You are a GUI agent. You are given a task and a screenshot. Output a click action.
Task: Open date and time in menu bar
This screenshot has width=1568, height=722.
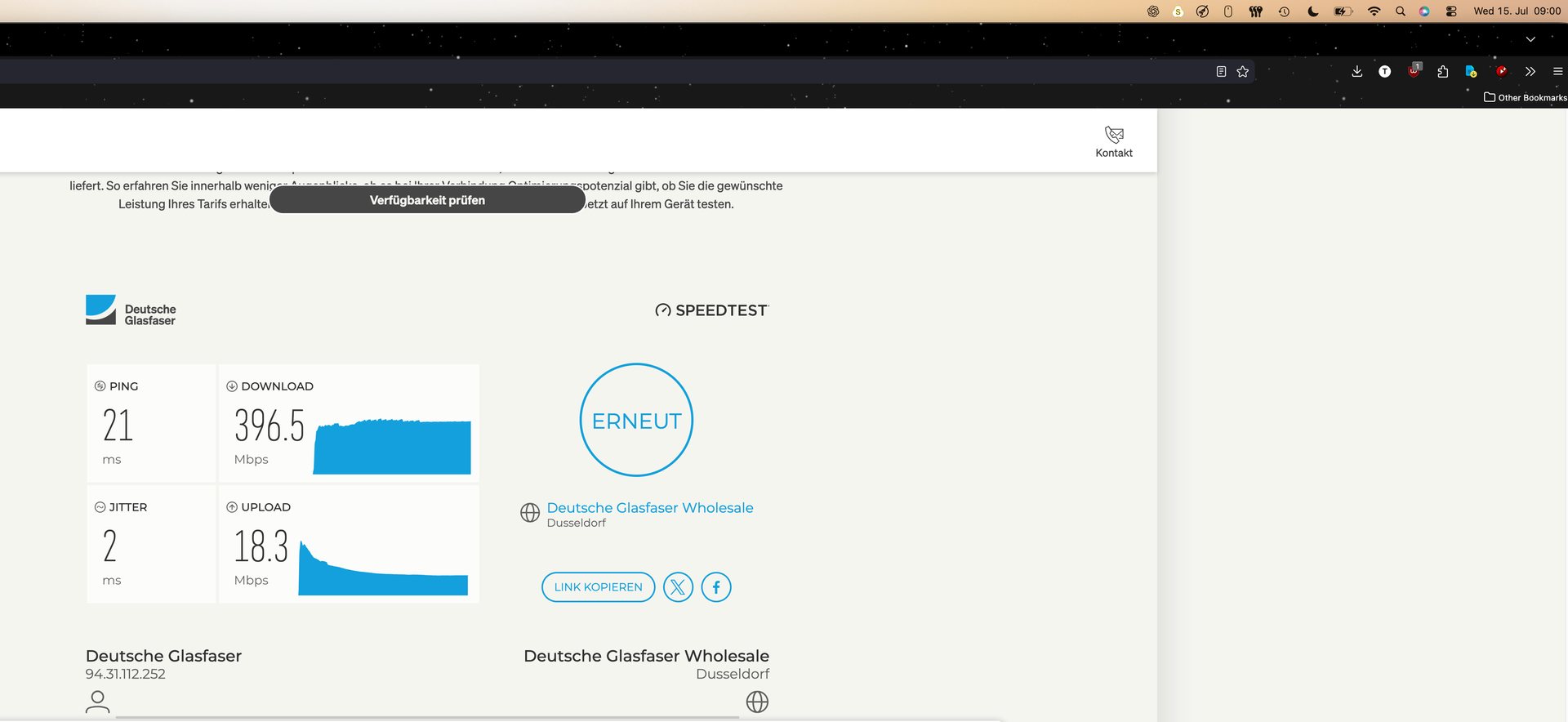point(1517,11)
